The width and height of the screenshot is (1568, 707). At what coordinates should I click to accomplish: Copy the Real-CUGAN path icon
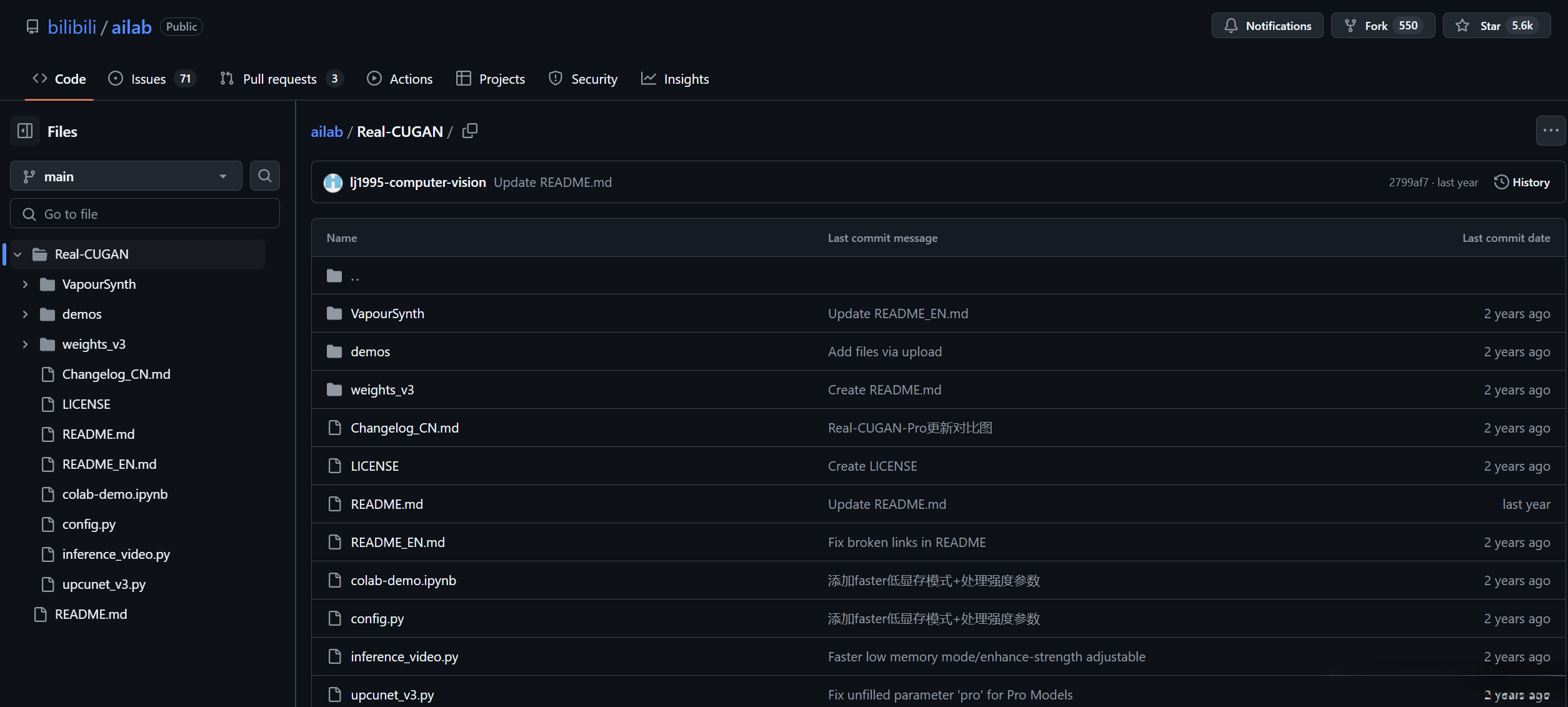(x=470, y=131)
